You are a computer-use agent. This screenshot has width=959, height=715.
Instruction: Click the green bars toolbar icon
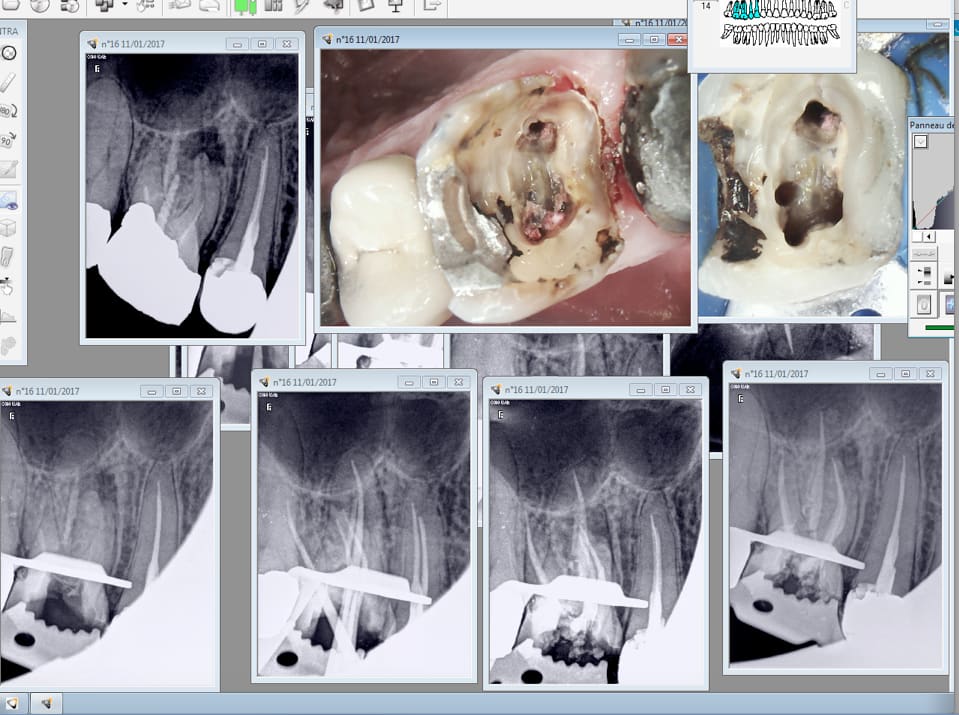click(x=245, y=6)
